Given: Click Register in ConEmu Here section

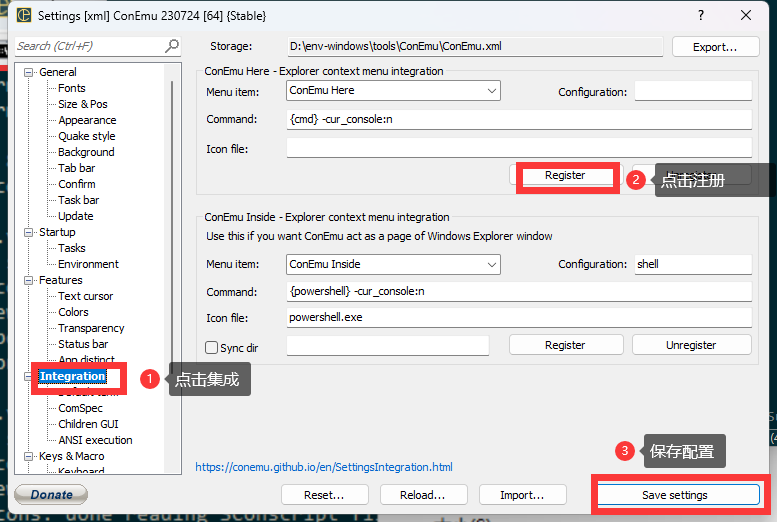Looking at the screenshot, I should click(565, 175).
